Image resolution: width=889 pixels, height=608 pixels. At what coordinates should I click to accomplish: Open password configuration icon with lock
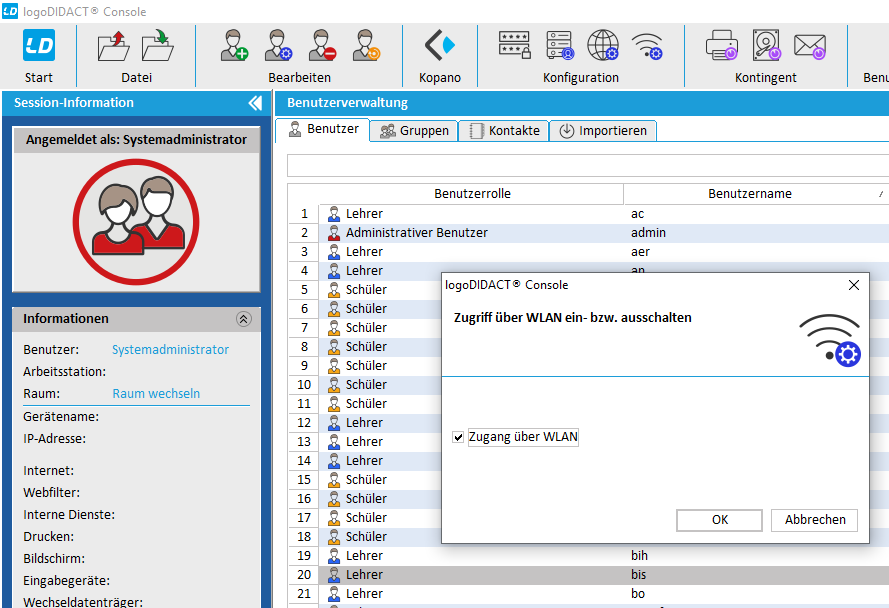514,45
